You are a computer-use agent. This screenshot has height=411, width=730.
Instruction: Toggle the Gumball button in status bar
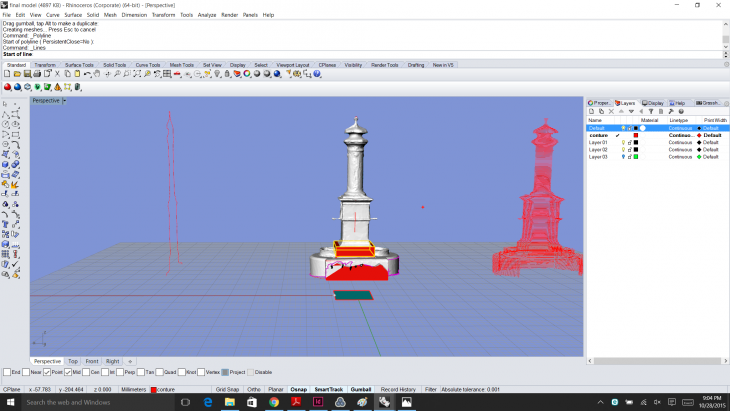coord(360,389)
